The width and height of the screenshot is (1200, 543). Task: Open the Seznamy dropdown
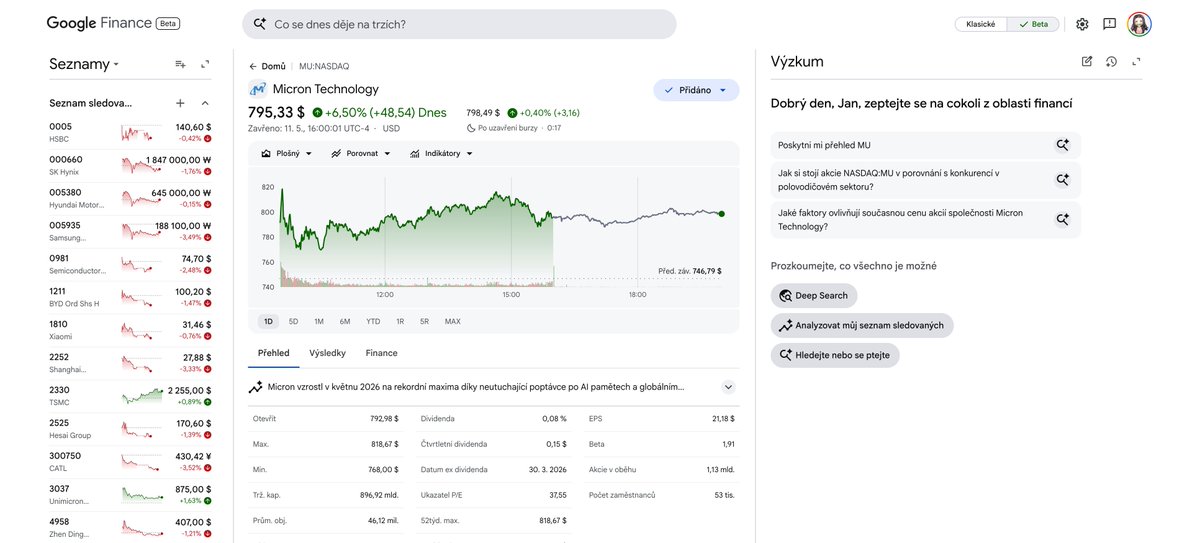pyautogui.click(x=84, y=64)
